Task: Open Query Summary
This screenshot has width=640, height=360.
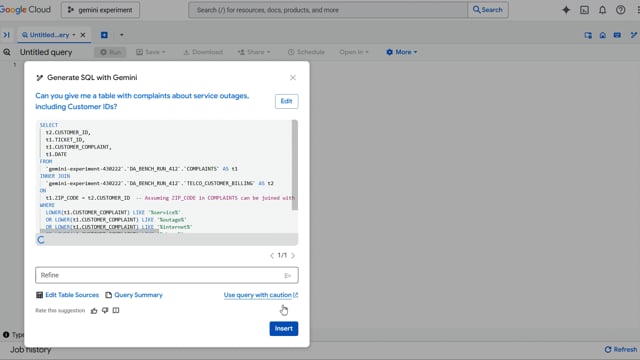Action: coord(134,295)
